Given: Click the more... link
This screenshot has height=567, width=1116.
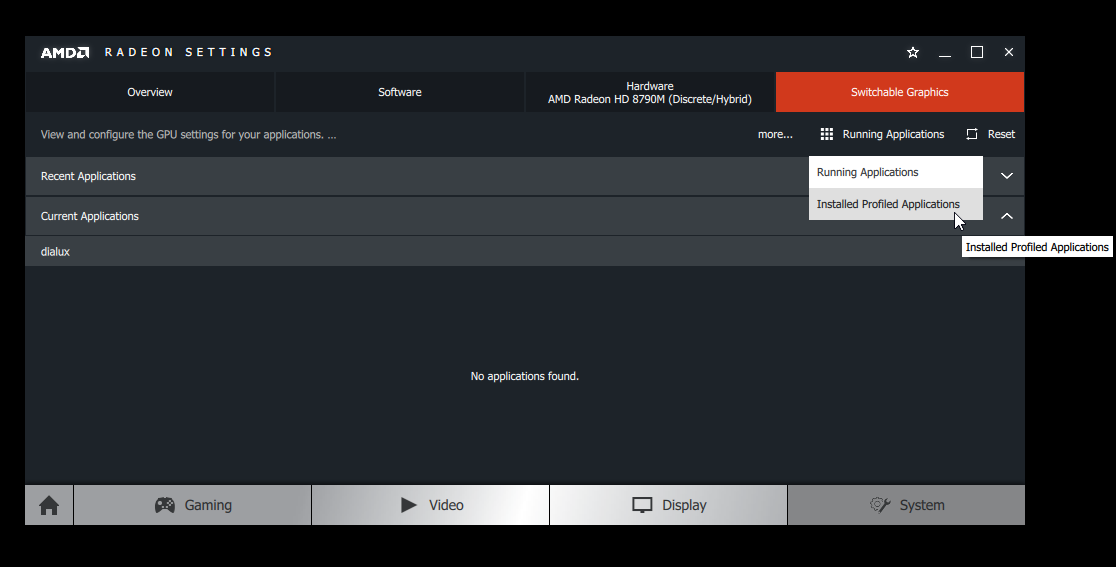Looking at the screenshot, I should (775, 134).
